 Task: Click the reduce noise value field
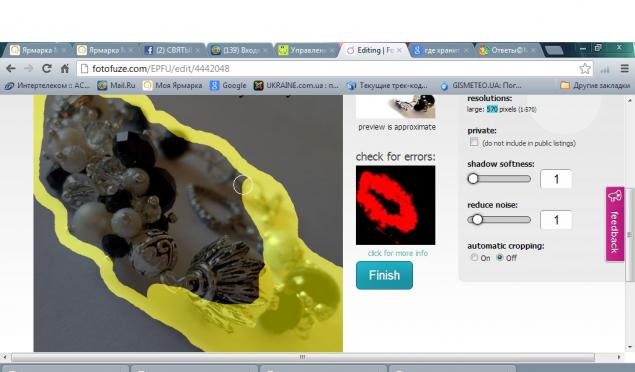coord(556,220)
